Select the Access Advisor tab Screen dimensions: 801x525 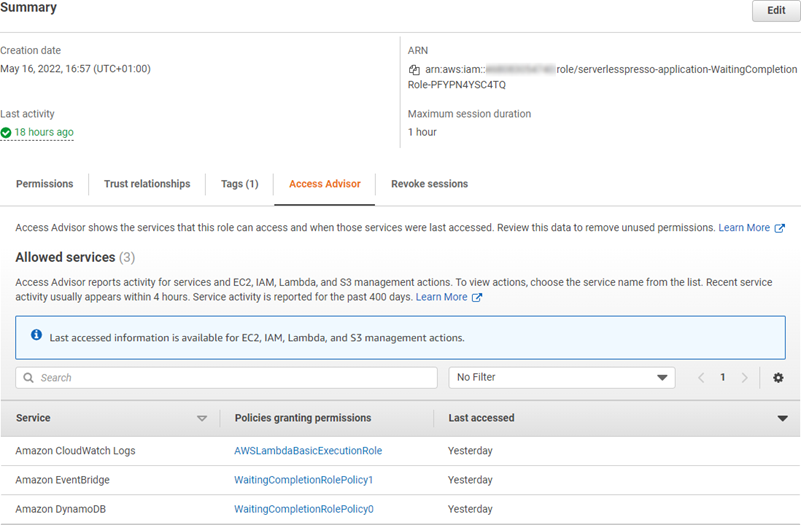324,184
